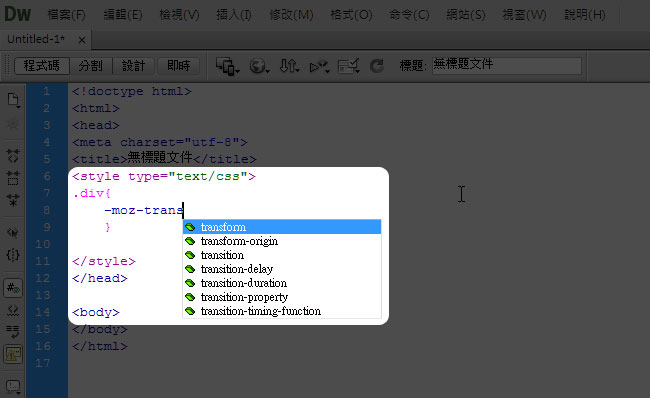
Task: Click the collapse selection icon
Action: click(13, 178)
